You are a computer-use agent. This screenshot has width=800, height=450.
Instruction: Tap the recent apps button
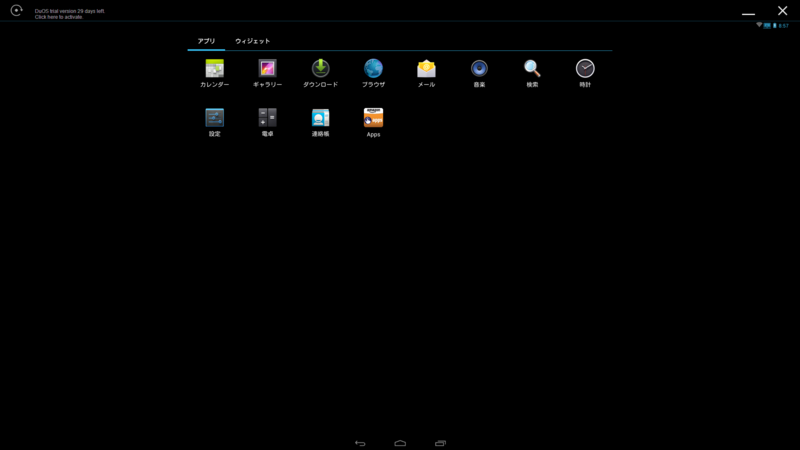point(440,443)
